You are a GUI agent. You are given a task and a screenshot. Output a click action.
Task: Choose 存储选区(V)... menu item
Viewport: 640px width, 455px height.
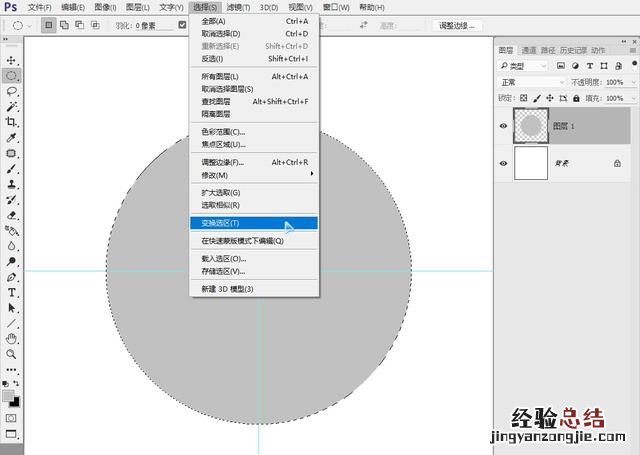click(x=253, y=271)
